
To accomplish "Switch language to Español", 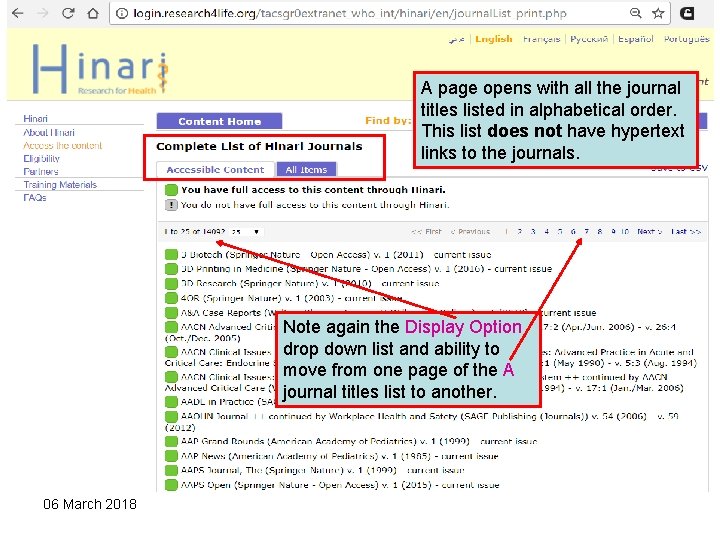I will (636, 39).
